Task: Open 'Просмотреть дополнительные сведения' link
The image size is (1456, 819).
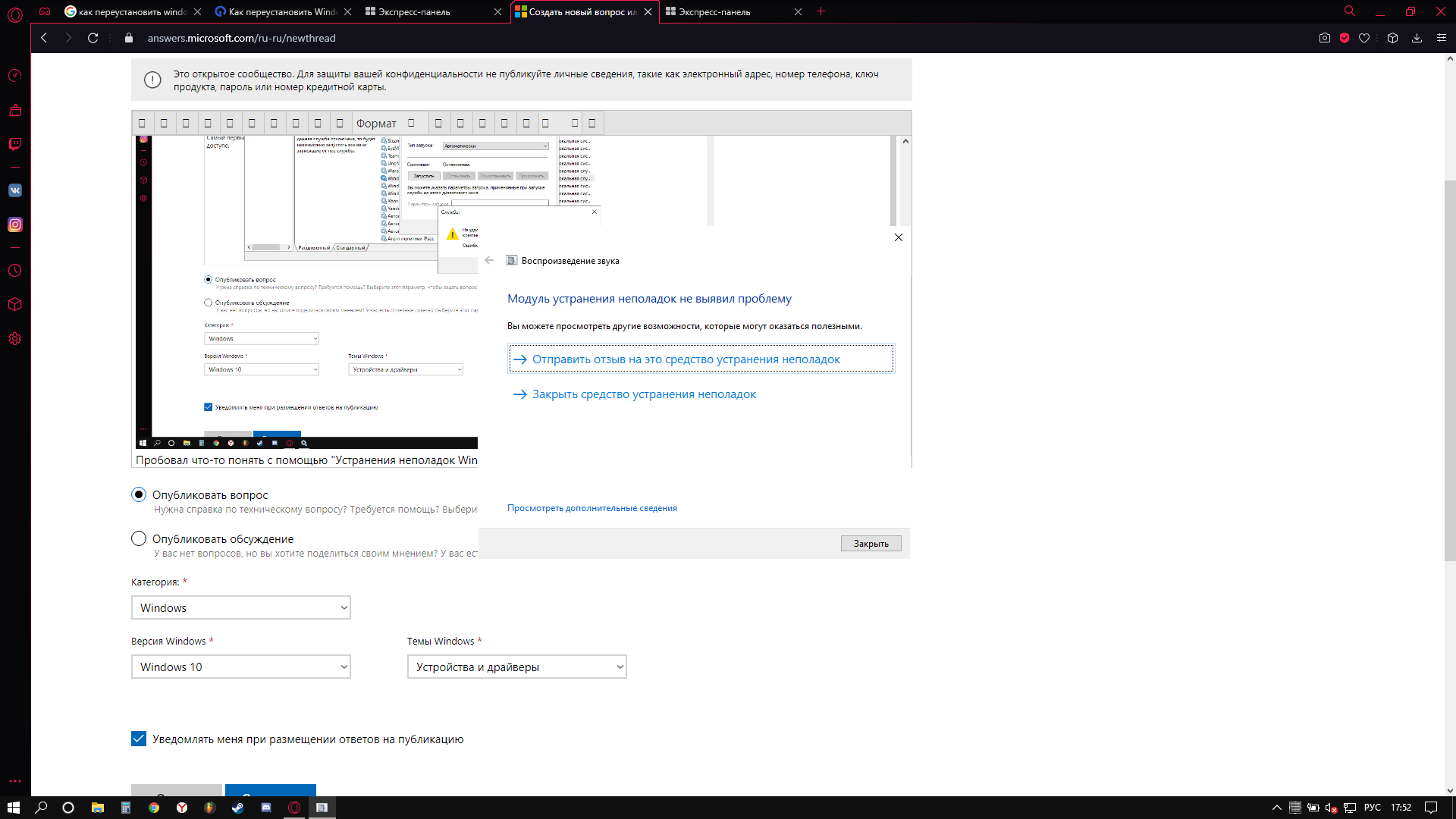Action: click(x=591, y=508)
